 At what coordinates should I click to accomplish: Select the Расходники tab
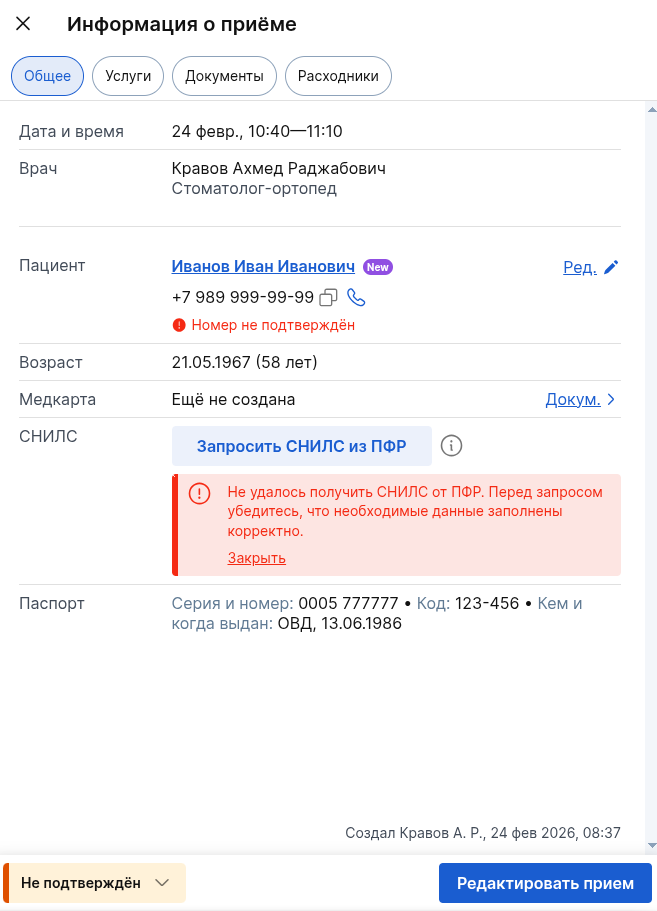point(338,75)
